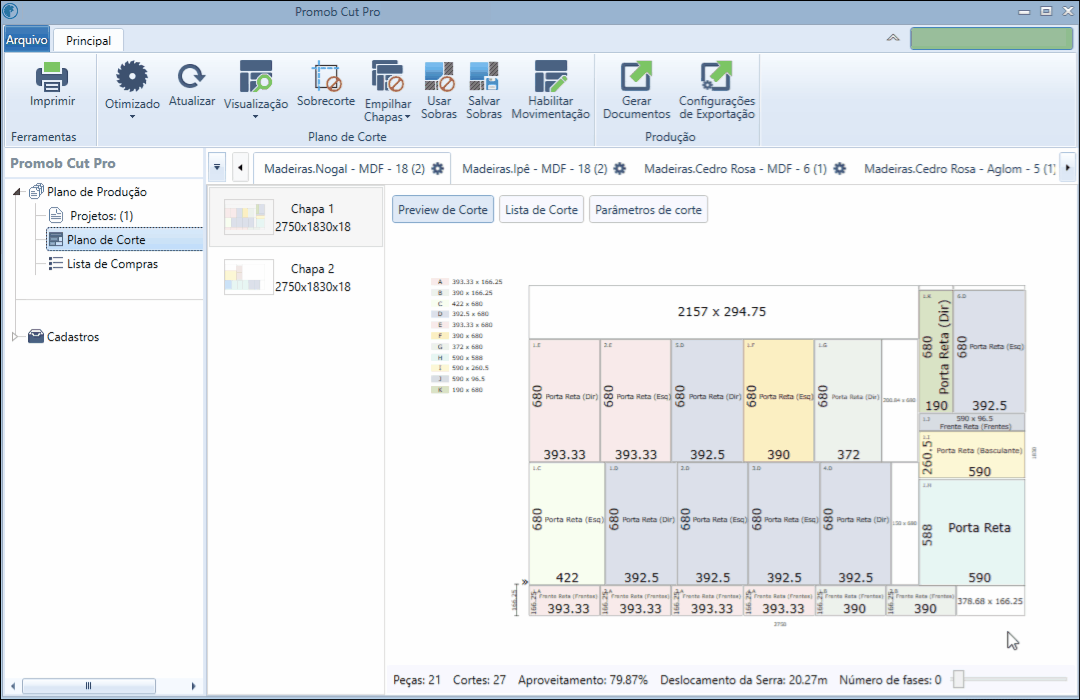Click the Gerar Documentos icon
This screenshot has height=700, width=1080.
point(636,76)
